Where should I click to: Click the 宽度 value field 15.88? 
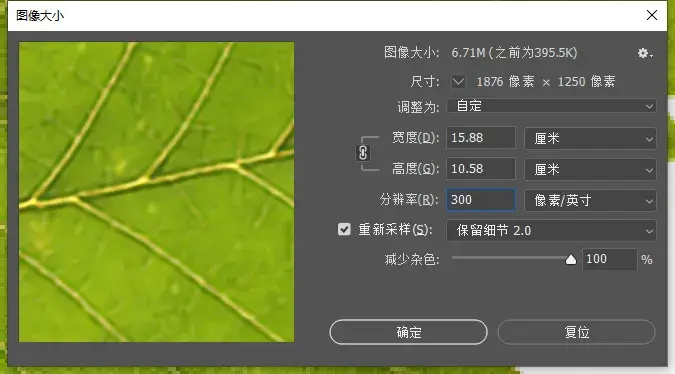tap(481, 138)
